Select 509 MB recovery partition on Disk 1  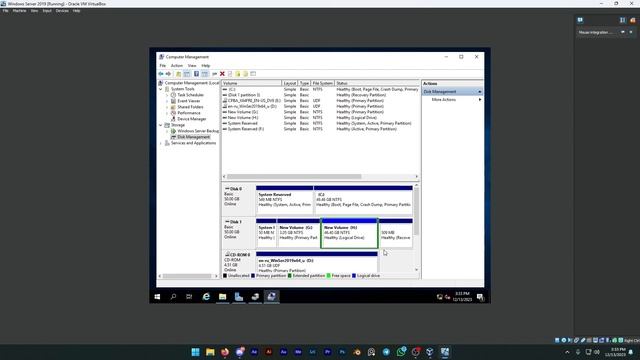pos(396,233)
